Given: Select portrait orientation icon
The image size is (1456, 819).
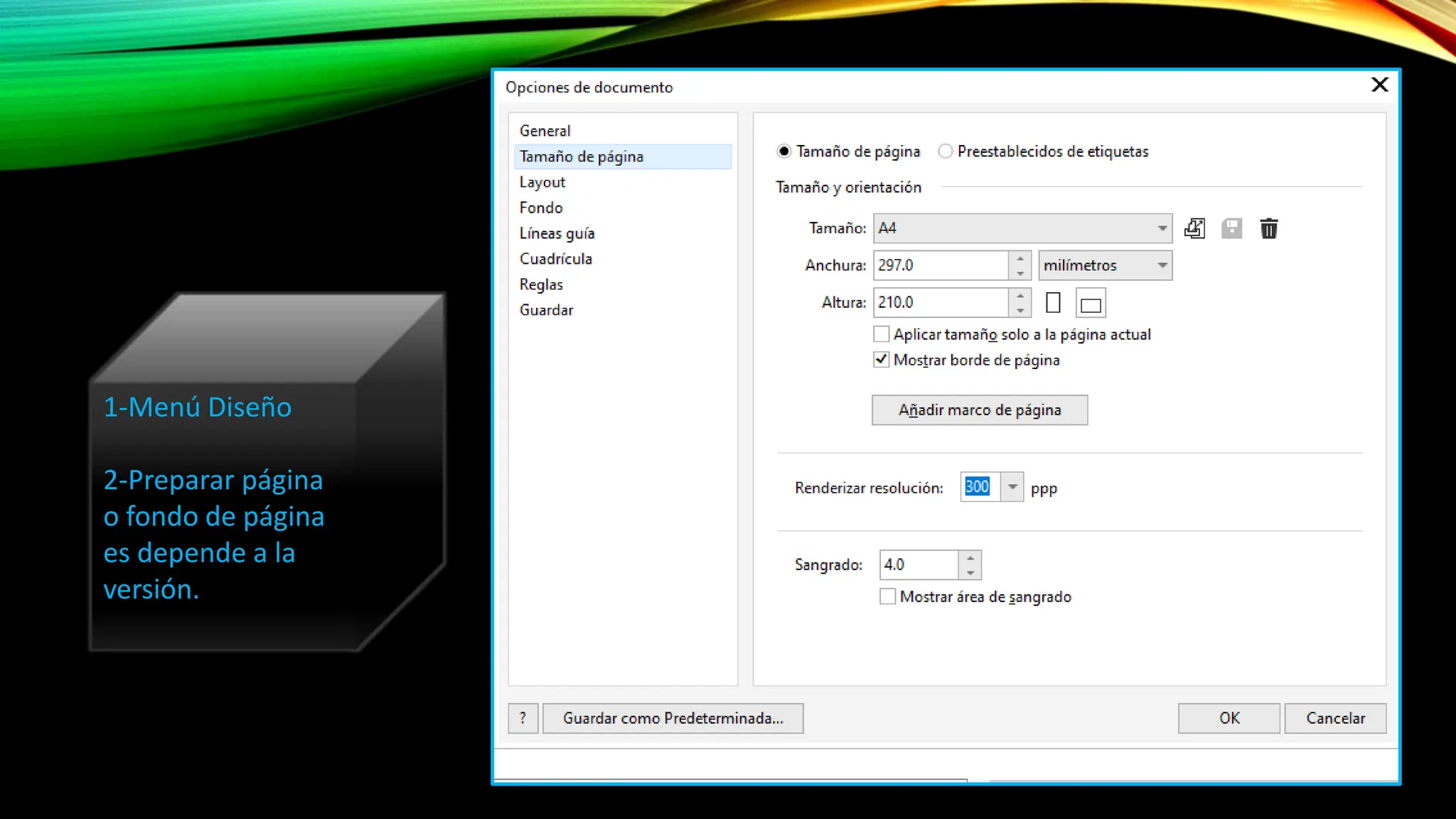Looking at the screenshot, I should coord(1053,303).
